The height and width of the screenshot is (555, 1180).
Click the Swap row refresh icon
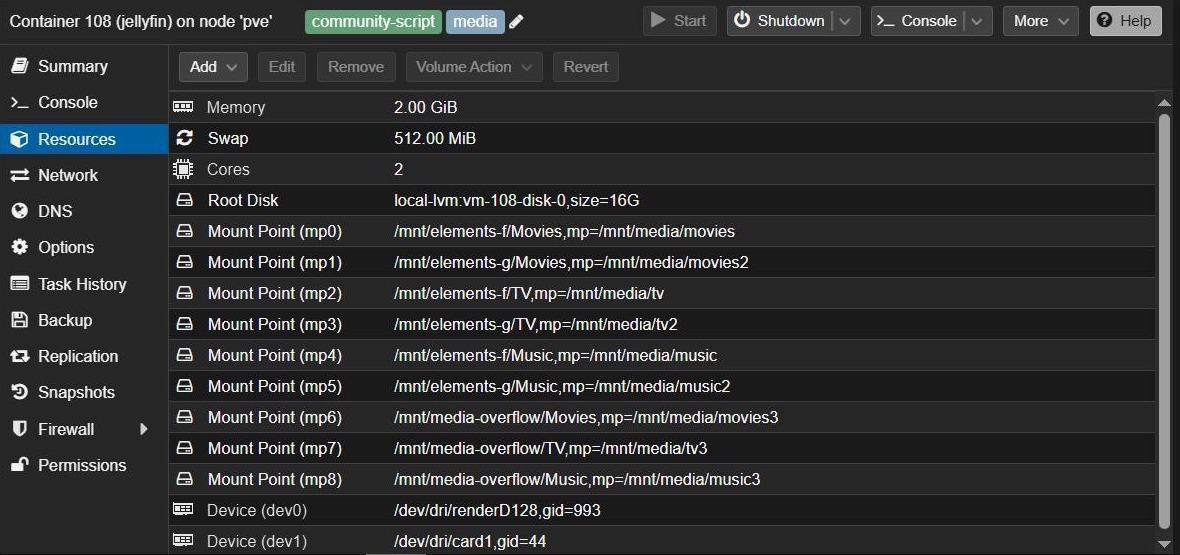click(x=184, y=139)
